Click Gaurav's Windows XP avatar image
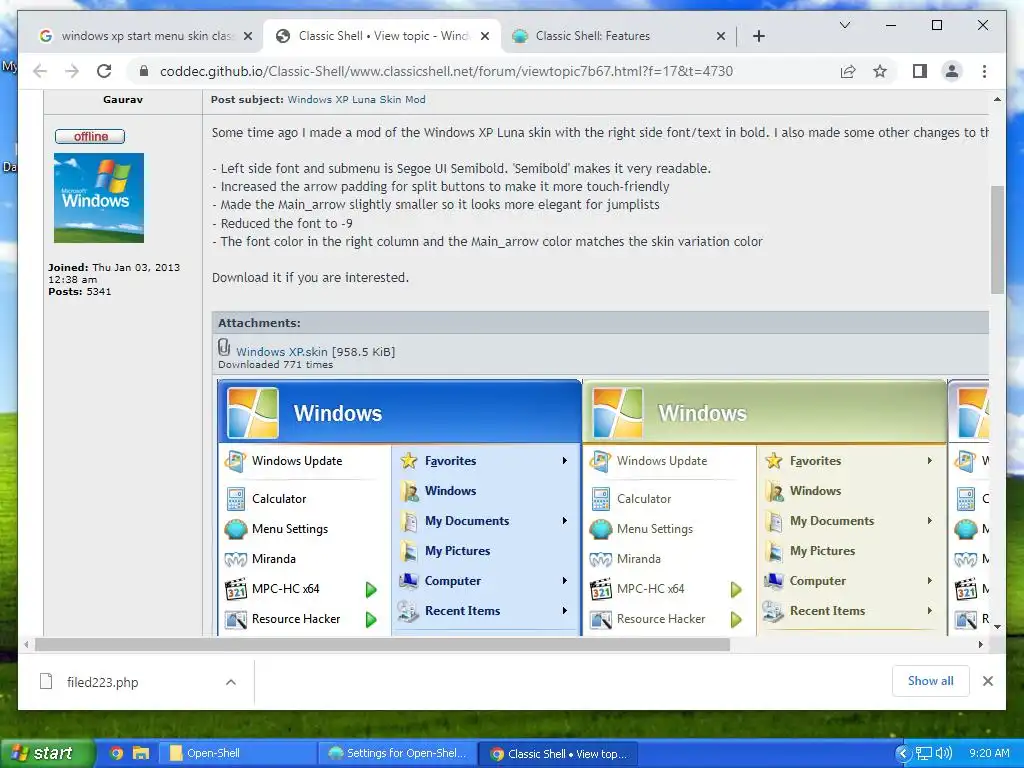Screen dimensions: 1024x768 point(99,198)
